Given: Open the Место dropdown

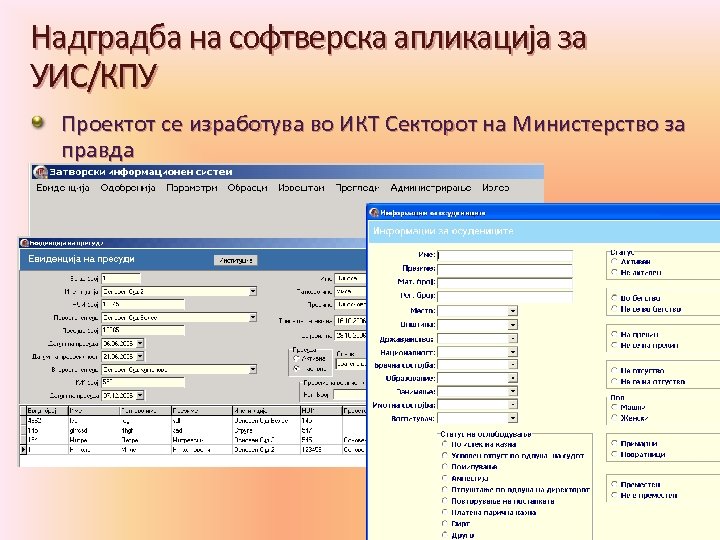Looking at the screenshot, I should coord(512,311).
